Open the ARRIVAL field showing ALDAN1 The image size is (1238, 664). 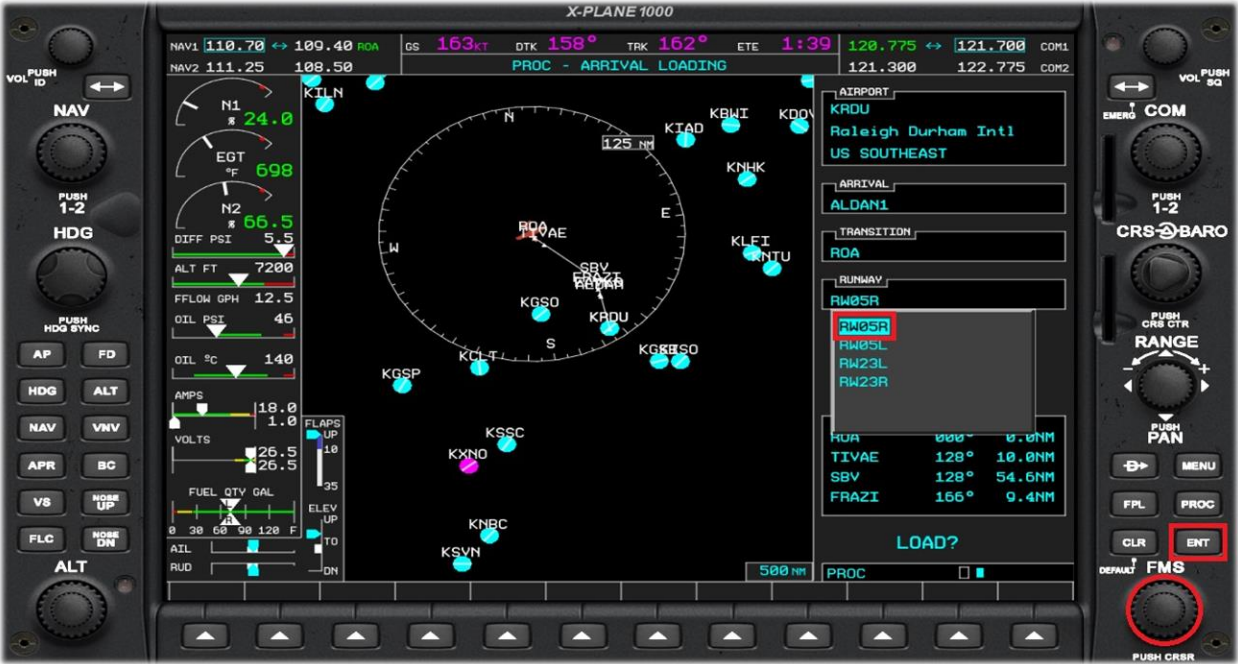(944, 199)
